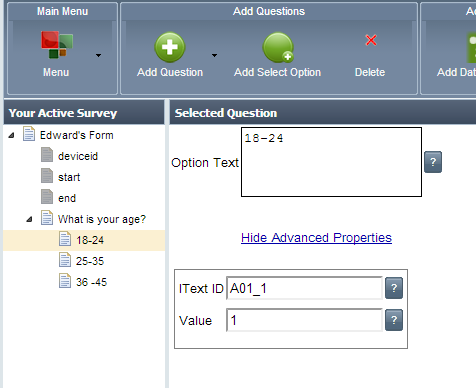Select the 36 -45 option in tree
This screenshot has width=476, height=388.
pos(91,282)
